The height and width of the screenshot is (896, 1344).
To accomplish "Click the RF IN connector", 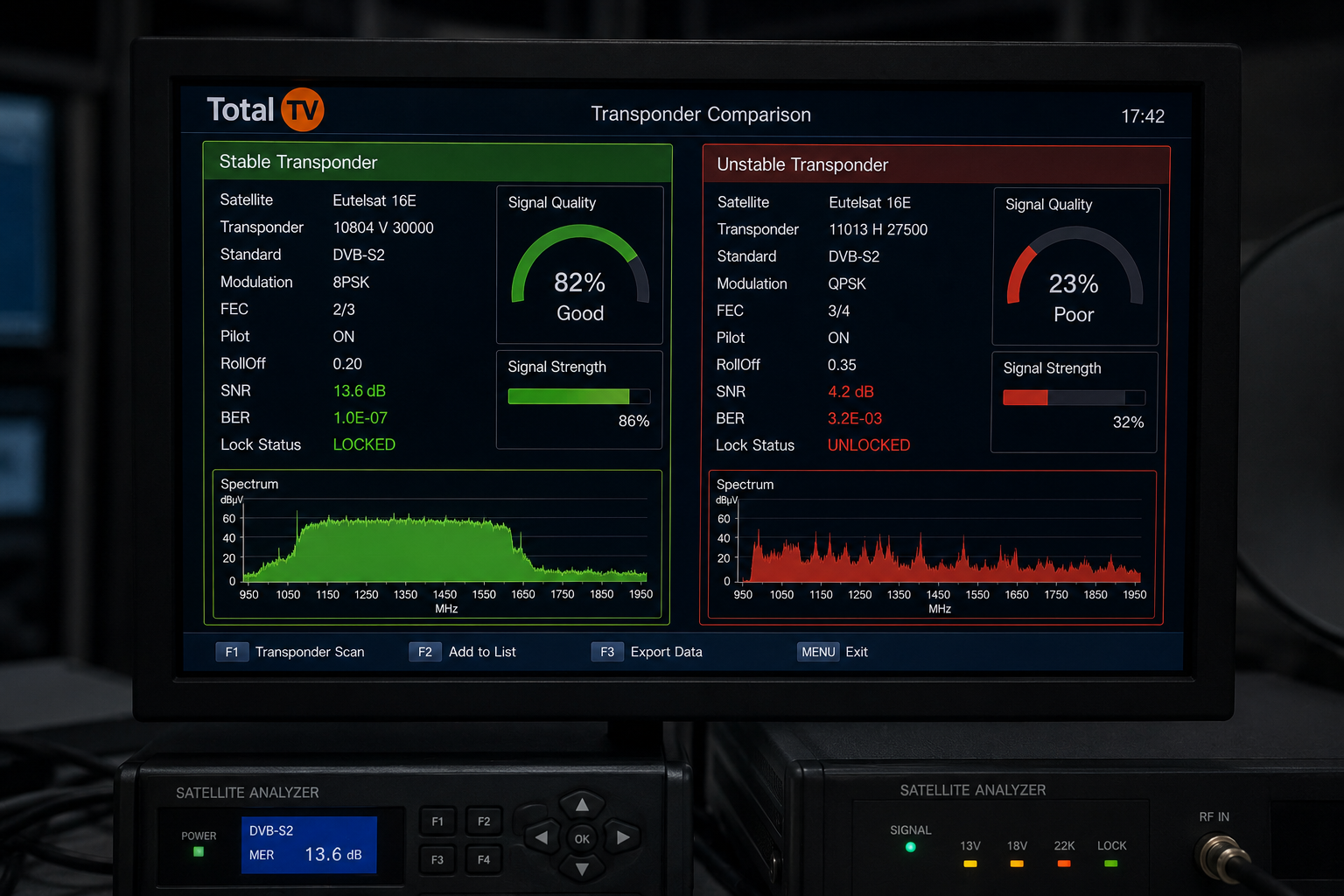I will [x=1221, y=857].
